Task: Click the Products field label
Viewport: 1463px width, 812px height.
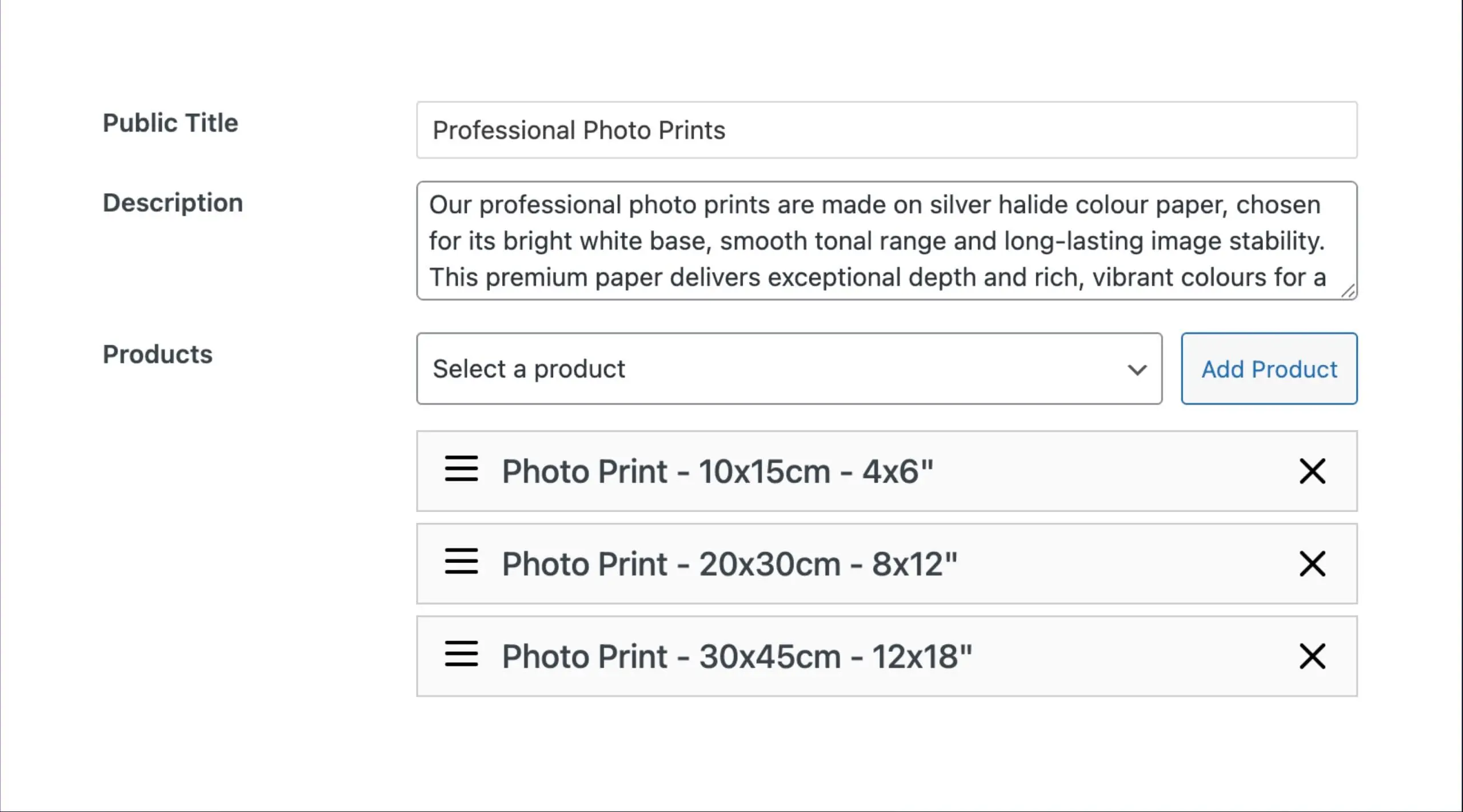Action: [x=158, y=354]
